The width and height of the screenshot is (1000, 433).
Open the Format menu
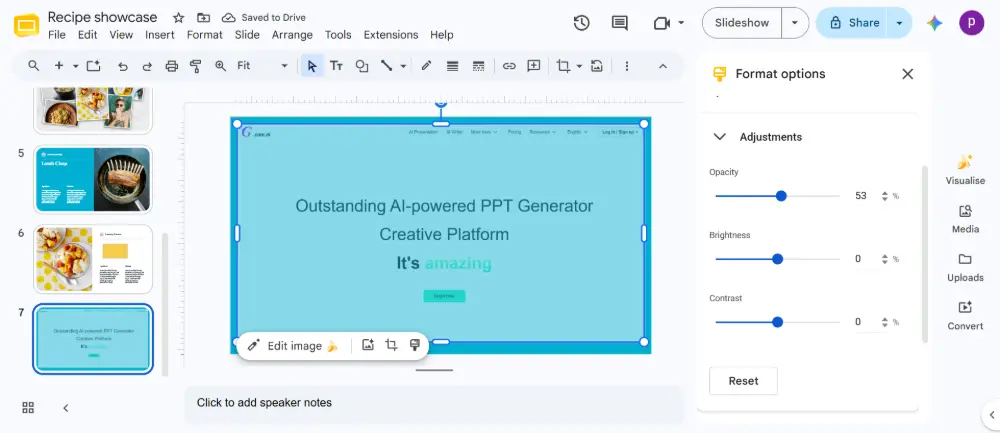[x=205, y=35]
